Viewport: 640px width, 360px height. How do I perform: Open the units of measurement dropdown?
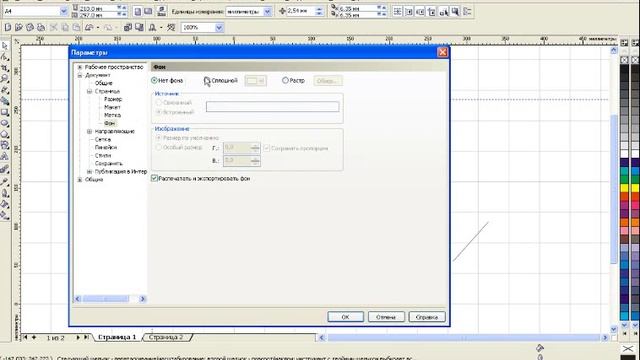click(267, 12)
